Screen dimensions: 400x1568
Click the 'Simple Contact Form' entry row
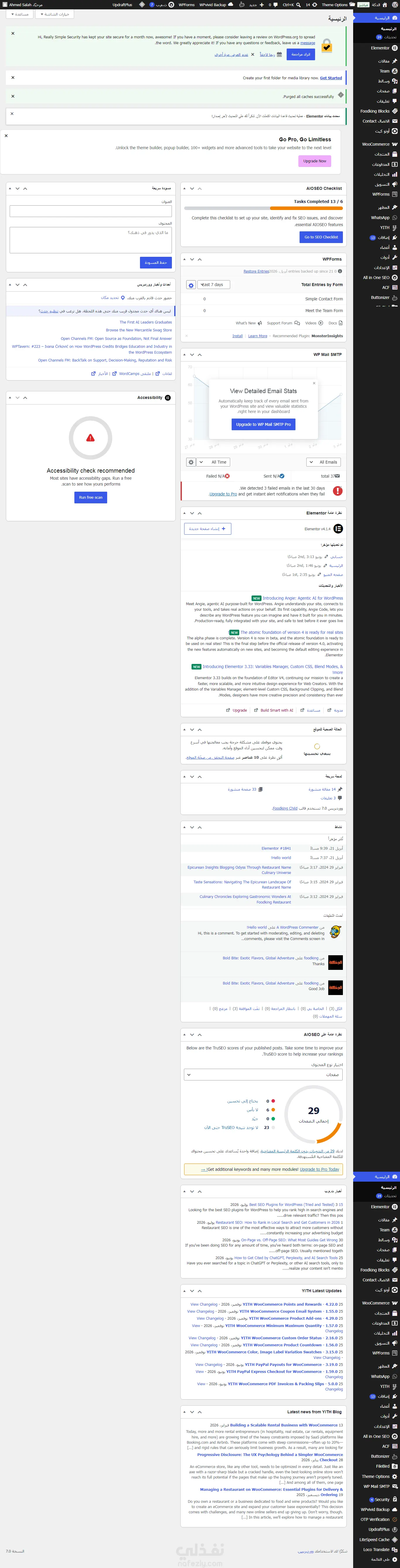click(264, 299)
